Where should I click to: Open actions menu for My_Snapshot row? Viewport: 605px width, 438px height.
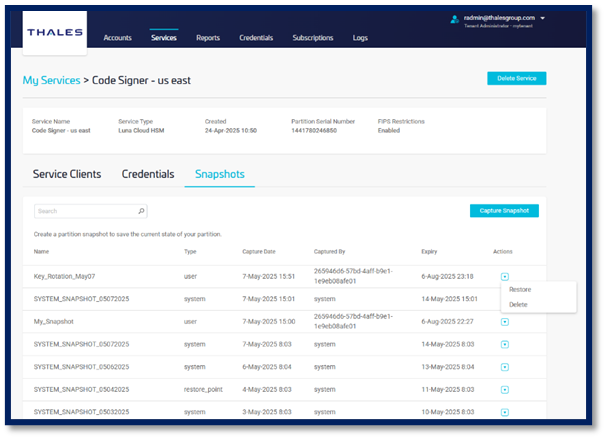pos(505,321)
